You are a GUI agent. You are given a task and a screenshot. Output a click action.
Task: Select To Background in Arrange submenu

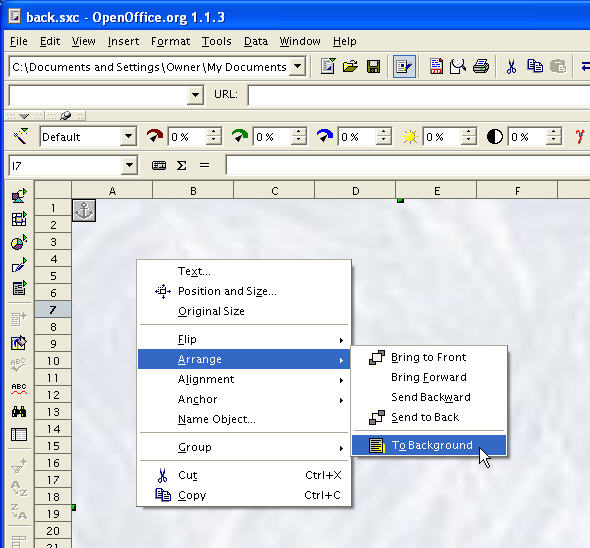pyautogui.click(x=429, y=445)
